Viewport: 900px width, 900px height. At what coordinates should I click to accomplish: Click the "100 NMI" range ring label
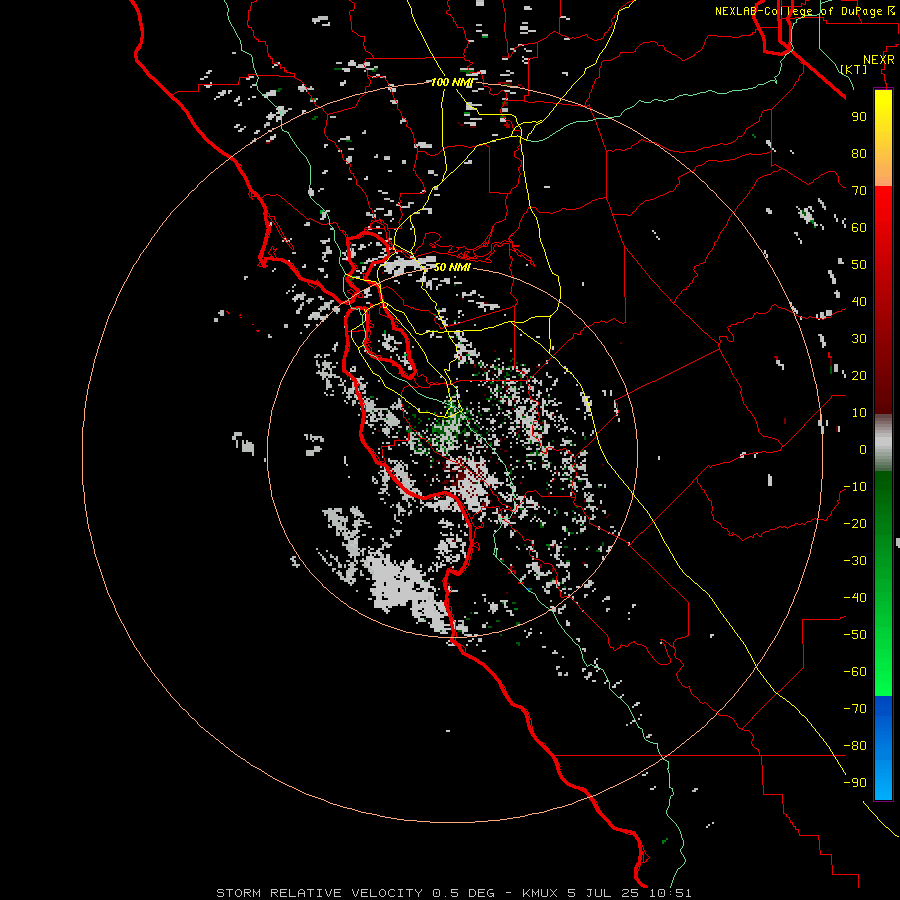pyautogui.click(x=452, y=82)
